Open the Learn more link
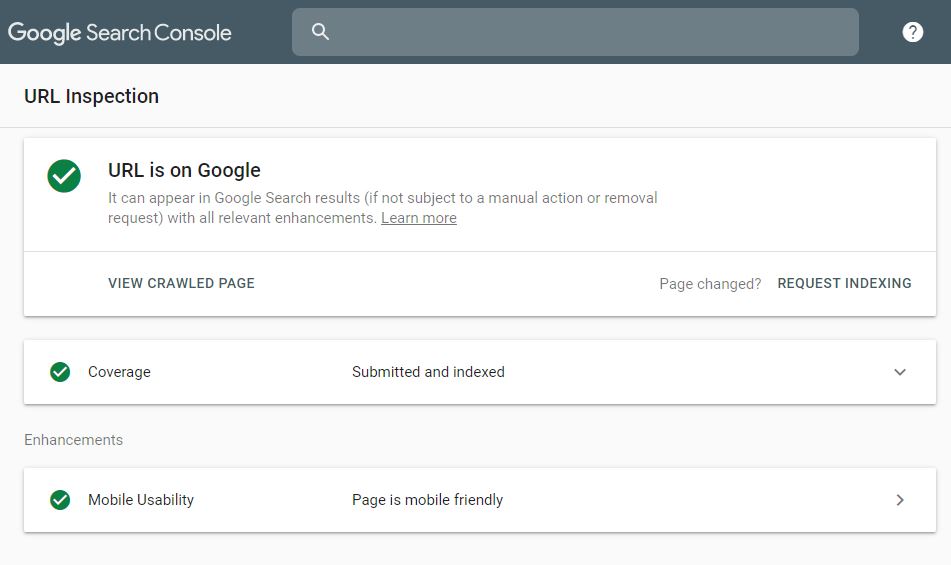This screenshot has height=565, width=951. pyautogui.click(x=418, y=218)
